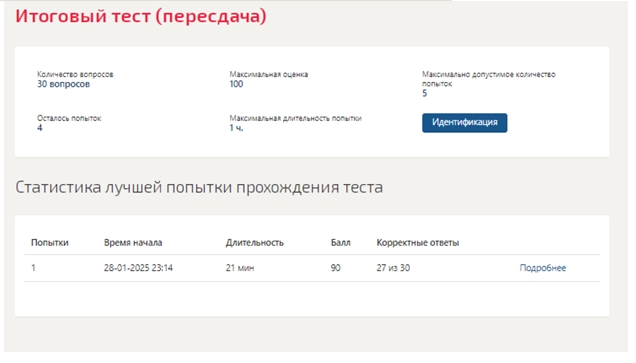The width and height of the screenshot is (636, 363).
Task: Click the Идентификация button
Action: (x=464, y=122)
